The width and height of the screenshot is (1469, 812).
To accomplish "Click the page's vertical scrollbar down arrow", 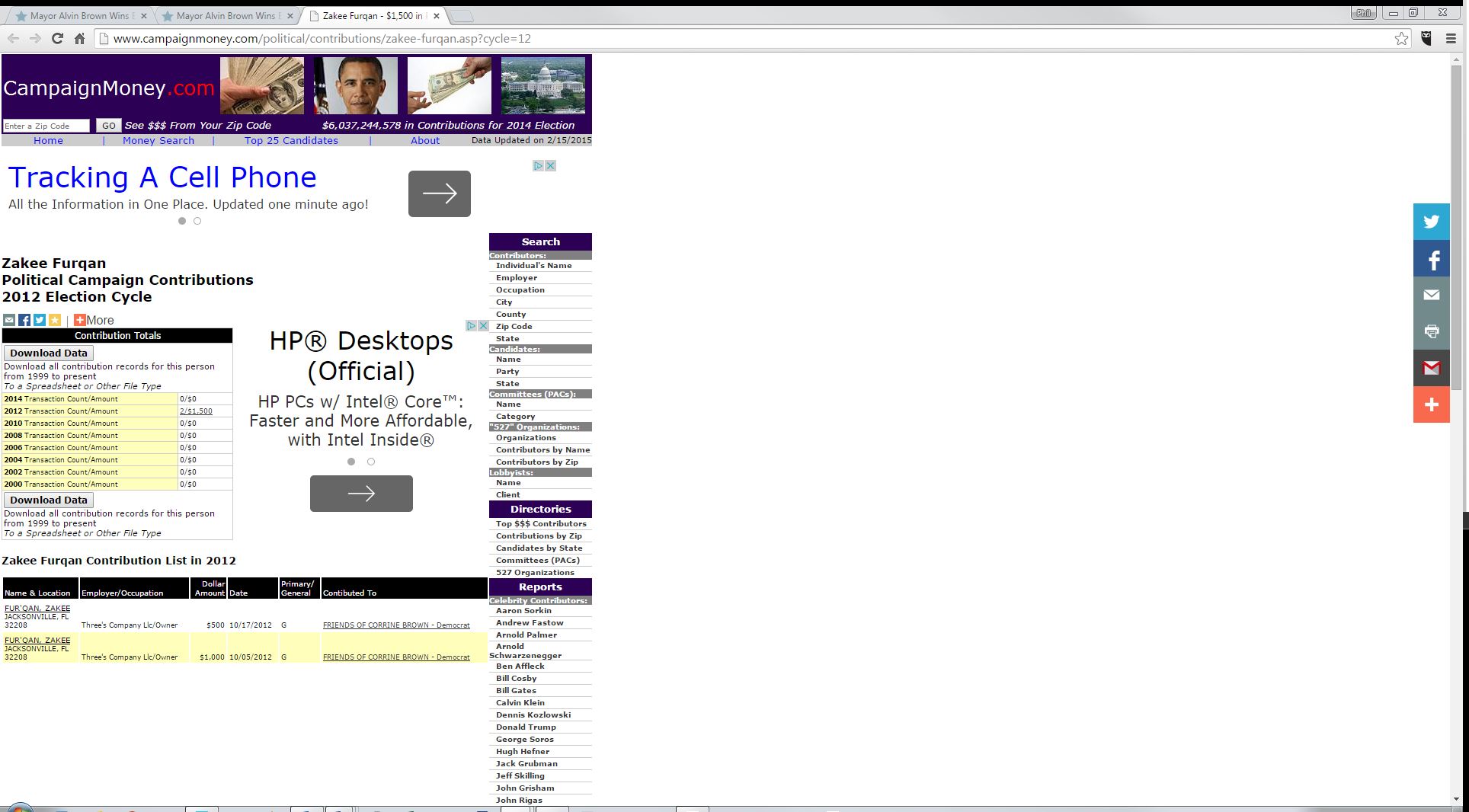I will pyautogui.click(x=1457, y=799).
